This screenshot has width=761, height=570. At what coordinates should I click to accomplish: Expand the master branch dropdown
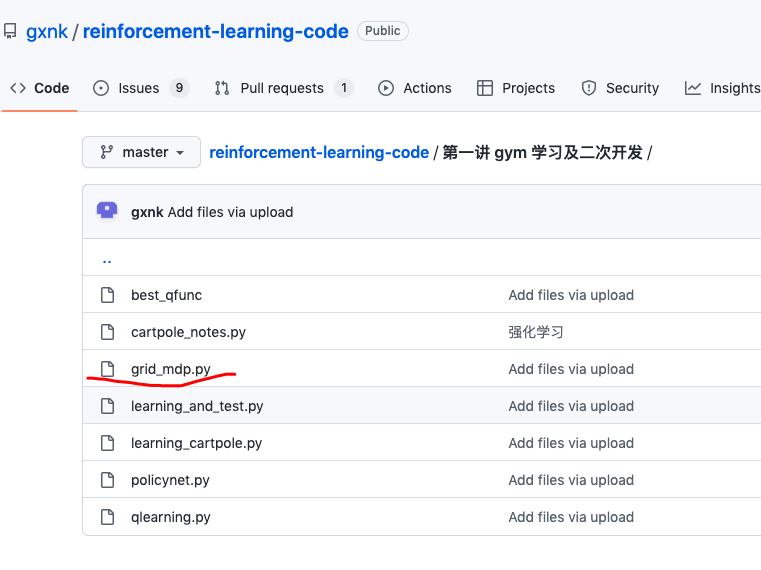click(x=141, y=152)
